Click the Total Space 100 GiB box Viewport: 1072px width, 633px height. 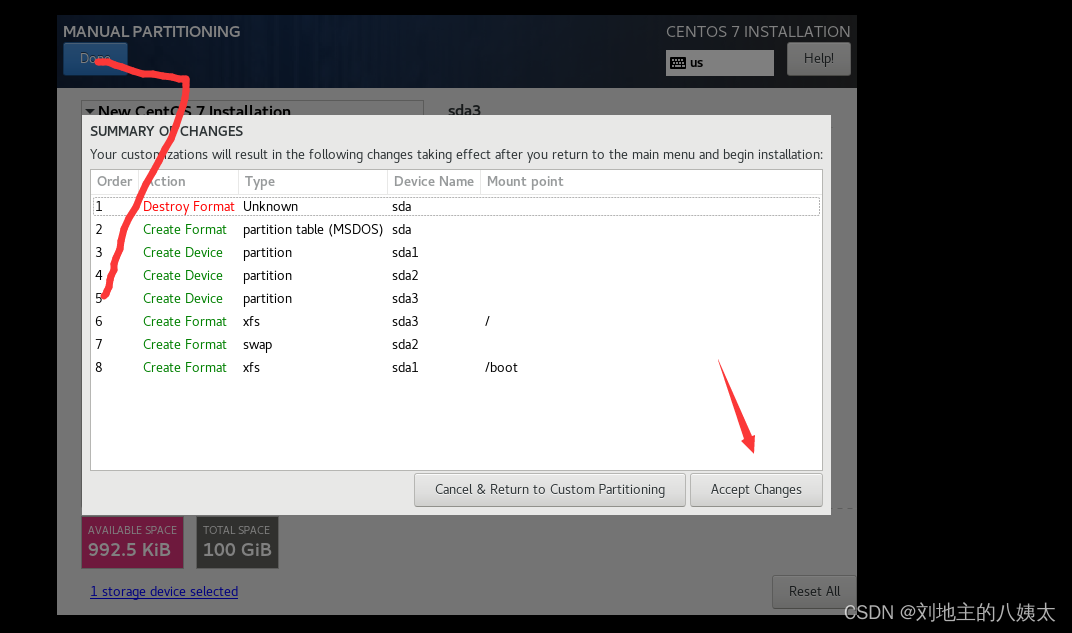[237, 542]
